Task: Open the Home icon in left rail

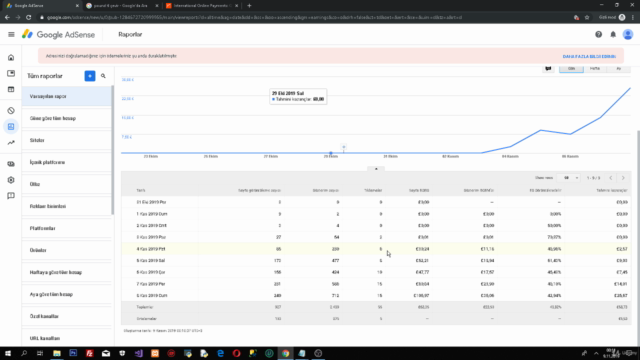Action: tap(11, 58)
